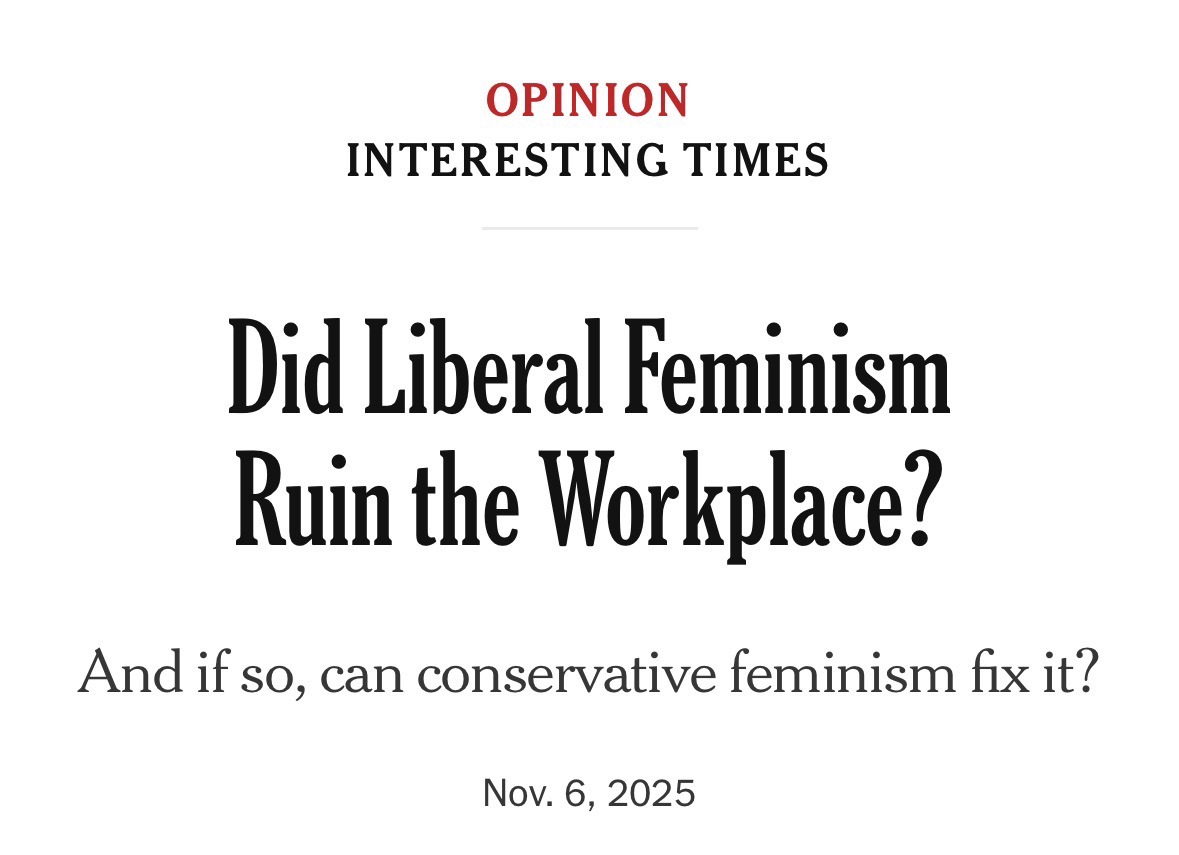Click the word 'Liberal' in the headline
Screen dimensions: 1179x855
click(x=483, y=368)
